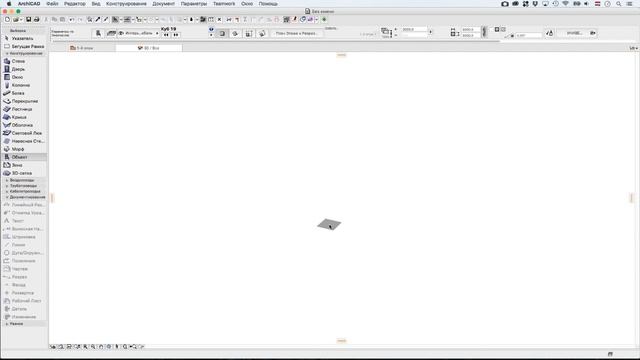Toggle the first geometry method button in info box

222,33
